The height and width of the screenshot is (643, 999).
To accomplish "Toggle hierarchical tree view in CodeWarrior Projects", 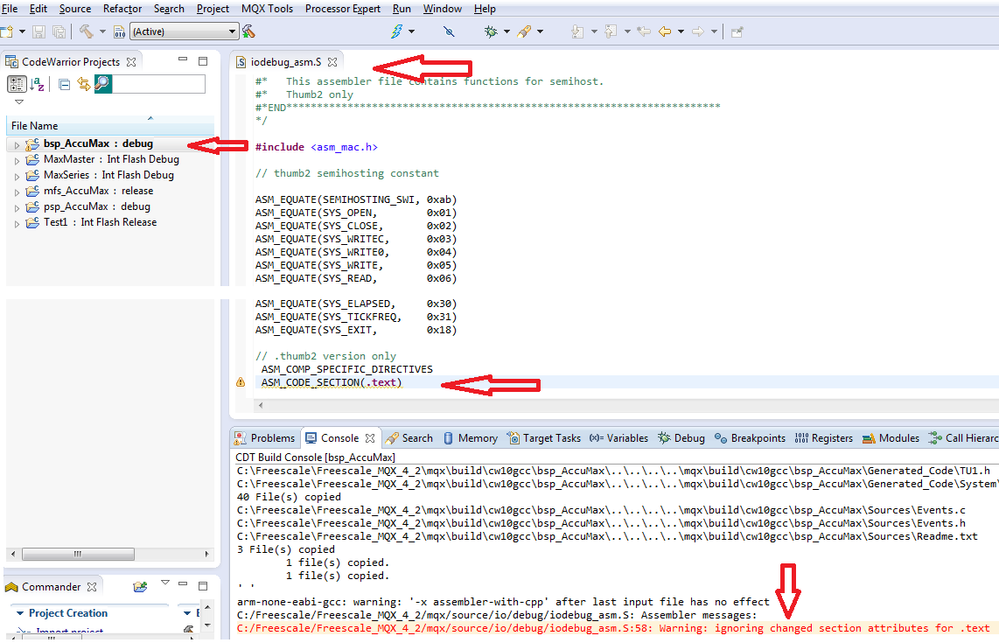I will (17, 83).
